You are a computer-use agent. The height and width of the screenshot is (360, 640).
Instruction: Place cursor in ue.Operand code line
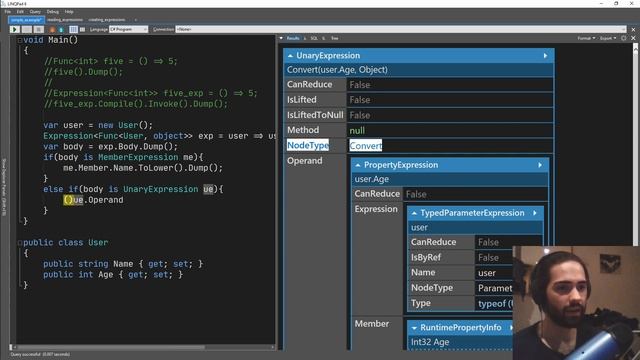[x=93, y=200]
